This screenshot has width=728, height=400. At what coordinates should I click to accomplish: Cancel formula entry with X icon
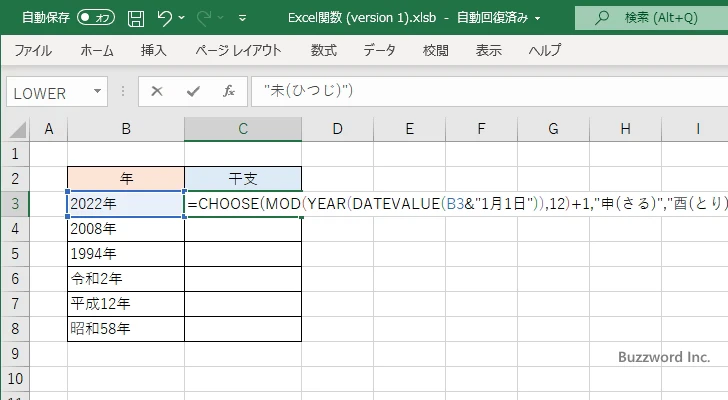click(x=157, y=91)
